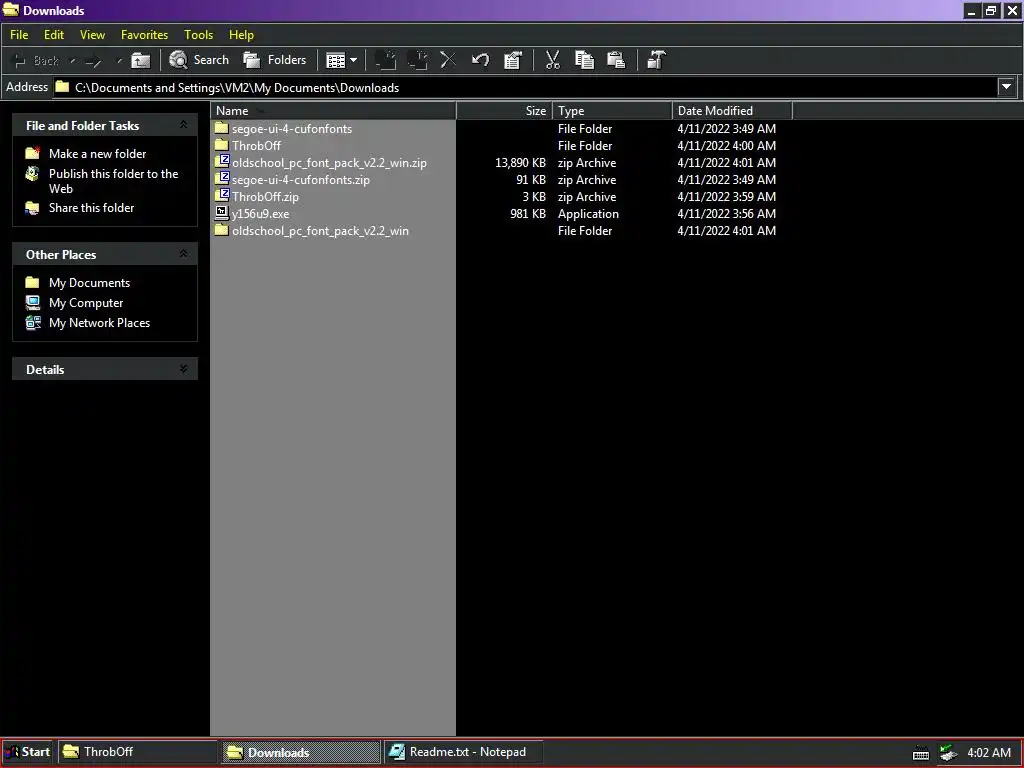Click the Copy To toolbar icon
The height and width of the screenshot is (768, 1024).
click(417, 60)
